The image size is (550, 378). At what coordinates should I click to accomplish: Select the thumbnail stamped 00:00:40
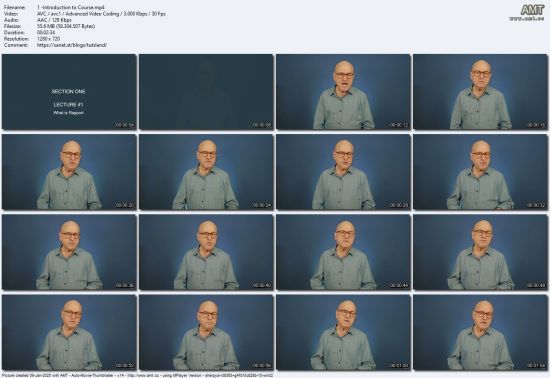coord(206,252)
